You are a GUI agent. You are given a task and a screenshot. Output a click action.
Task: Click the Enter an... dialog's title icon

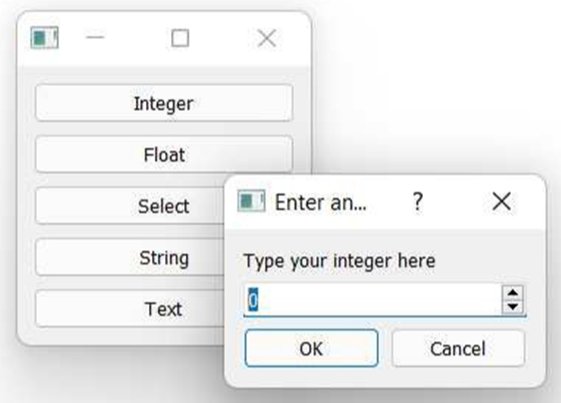pyautogui.click(x=251, y=201)
